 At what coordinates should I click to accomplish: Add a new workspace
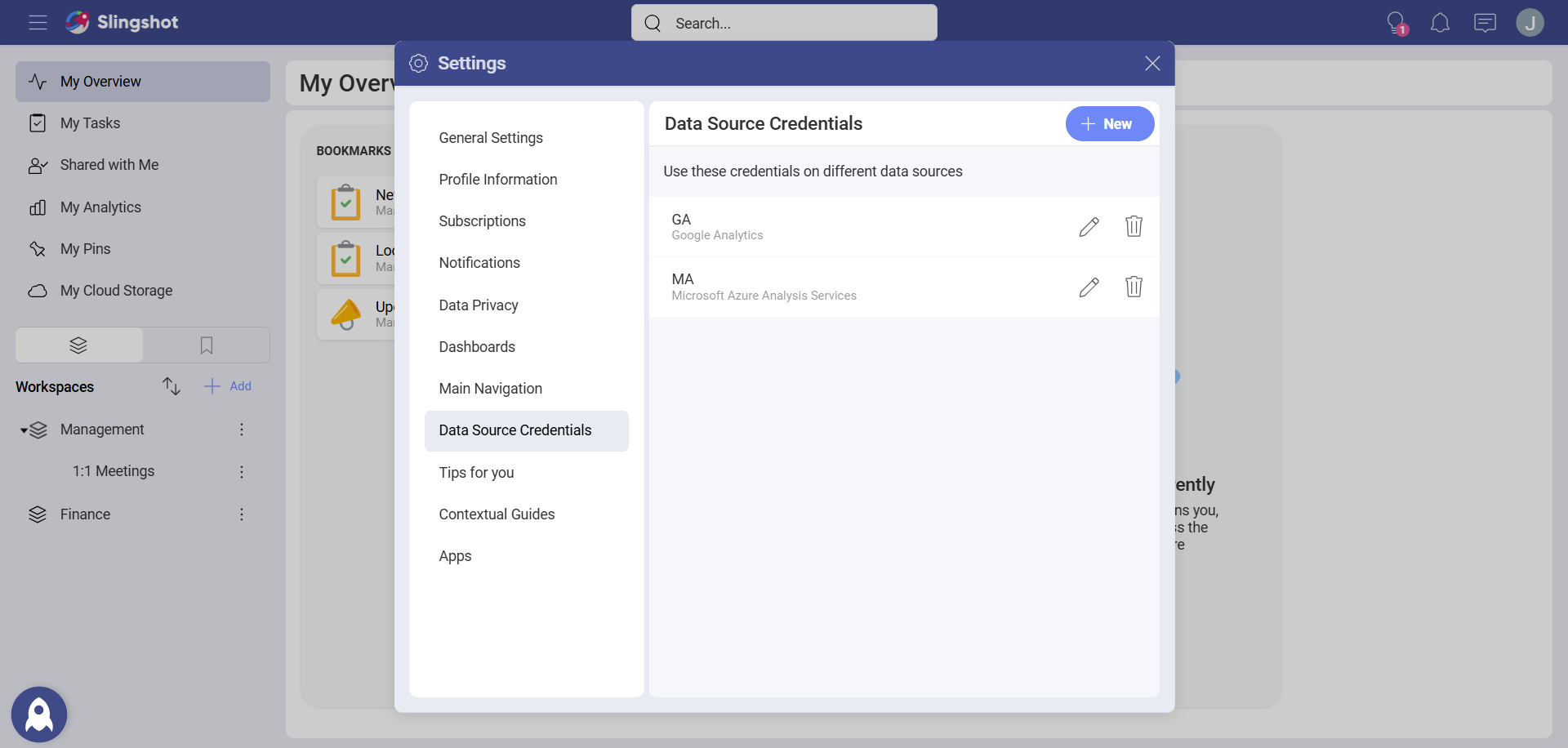[x=228, y=385]
